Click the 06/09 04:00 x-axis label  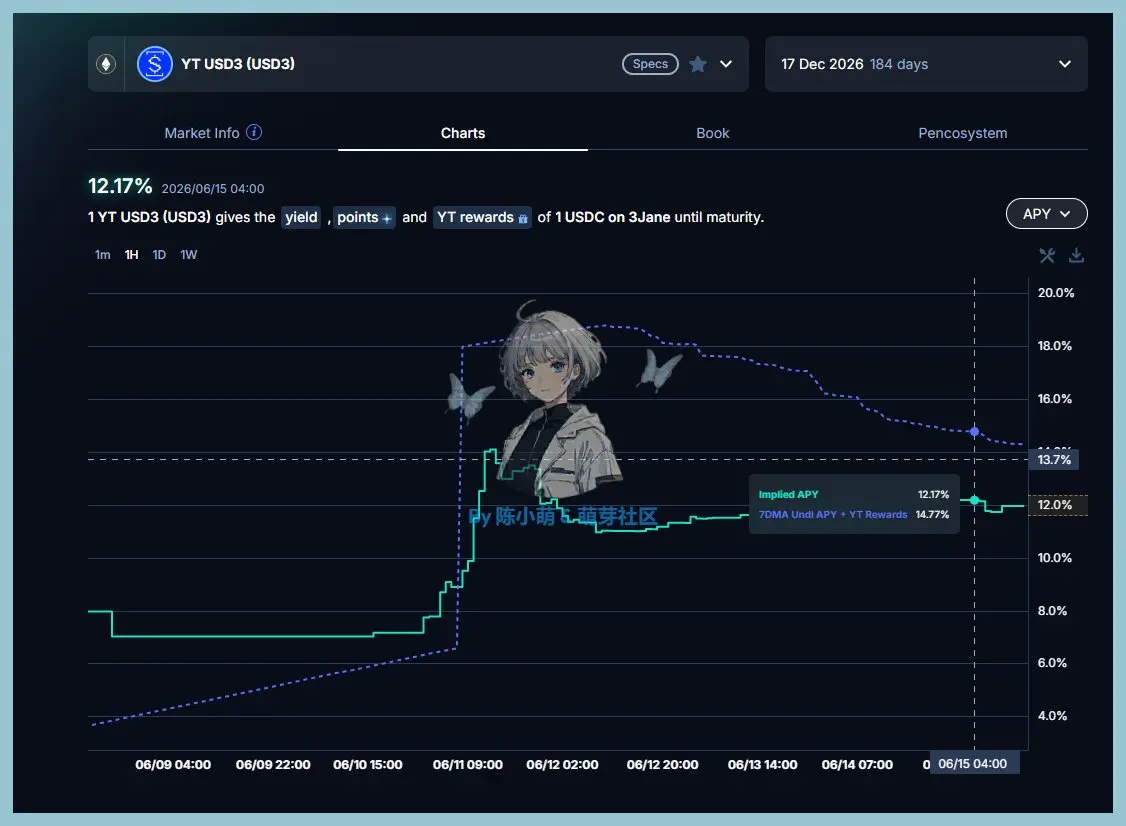[173, 765]
